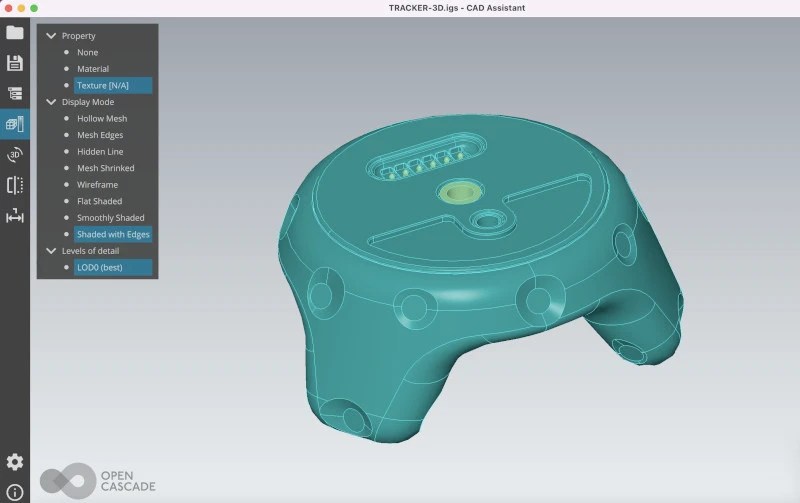The height and width of the screenshot is (503, 800).
Task: Open settings gear icon
Action: pos(15,462)
